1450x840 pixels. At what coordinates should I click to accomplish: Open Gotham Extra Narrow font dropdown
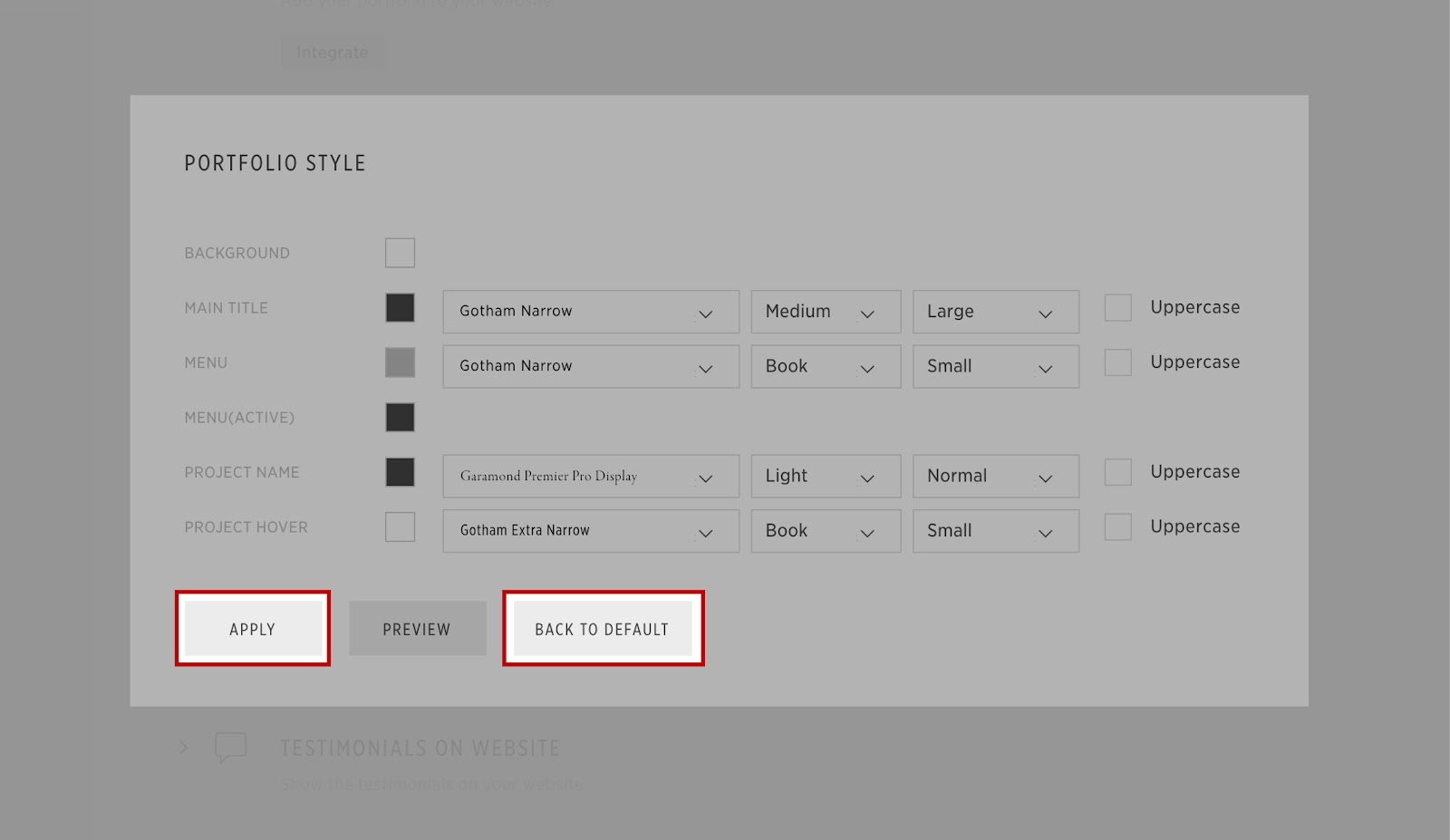[591, 531]
